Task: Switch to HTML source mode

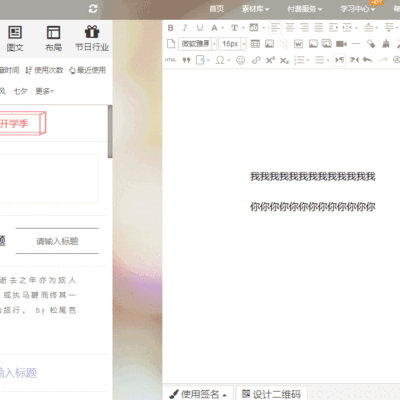Action: 170,60
